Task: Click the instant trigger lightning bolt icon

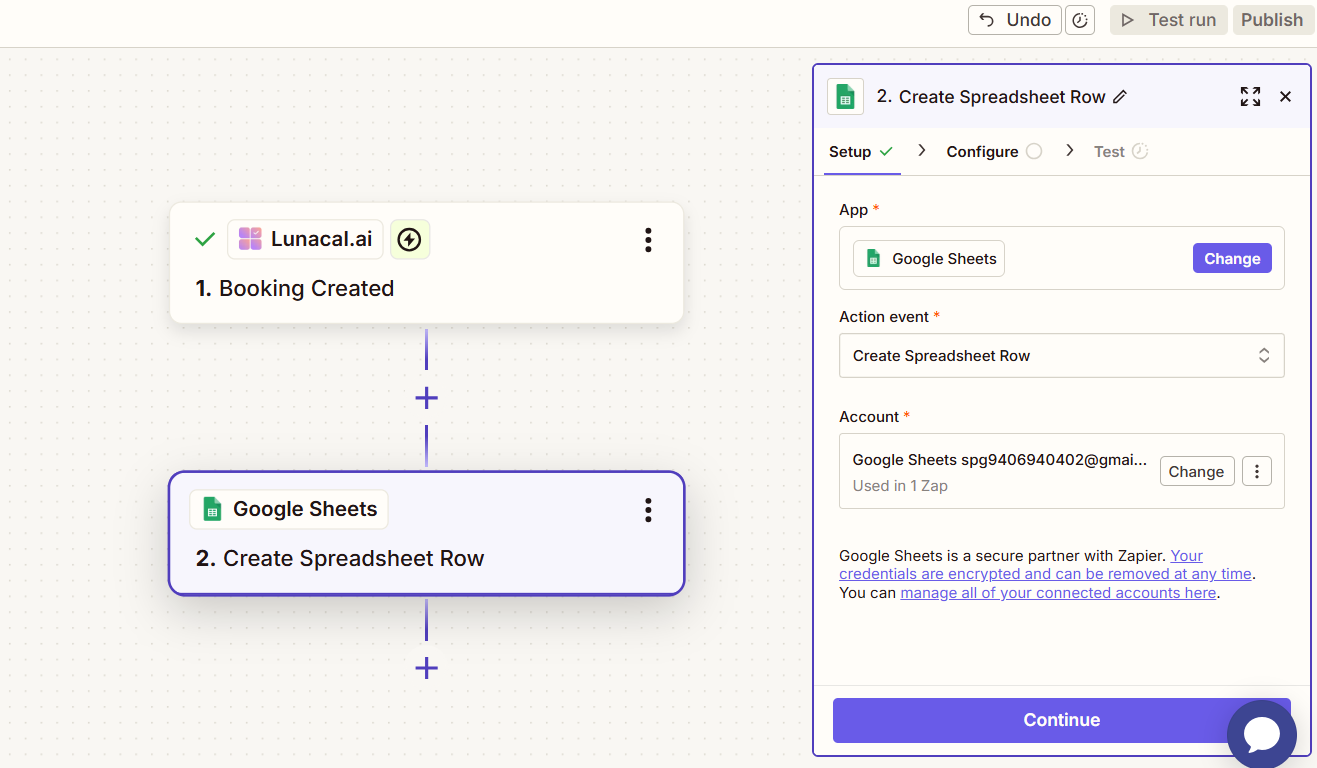Action: click(409, 239)
